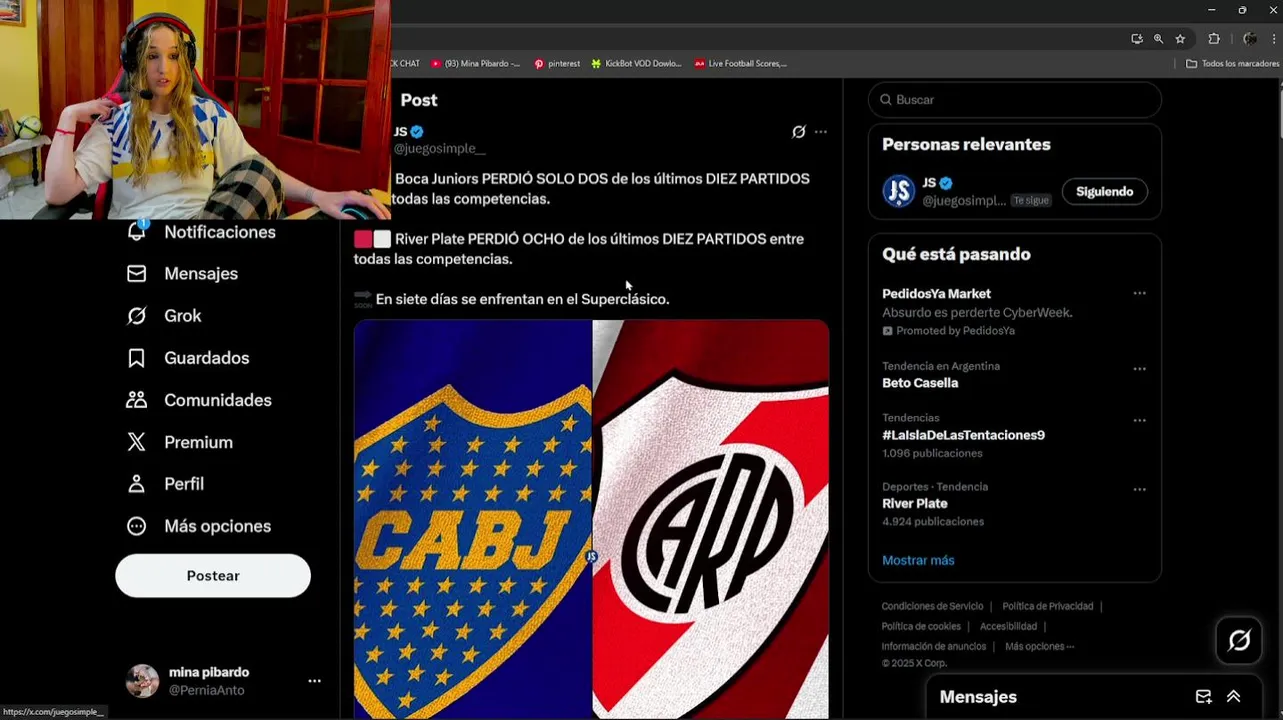Screen dimensions: 1283x720
Task: Open the post's three-dot more menu
Action: pyautogui.click(x=821, y=132)
